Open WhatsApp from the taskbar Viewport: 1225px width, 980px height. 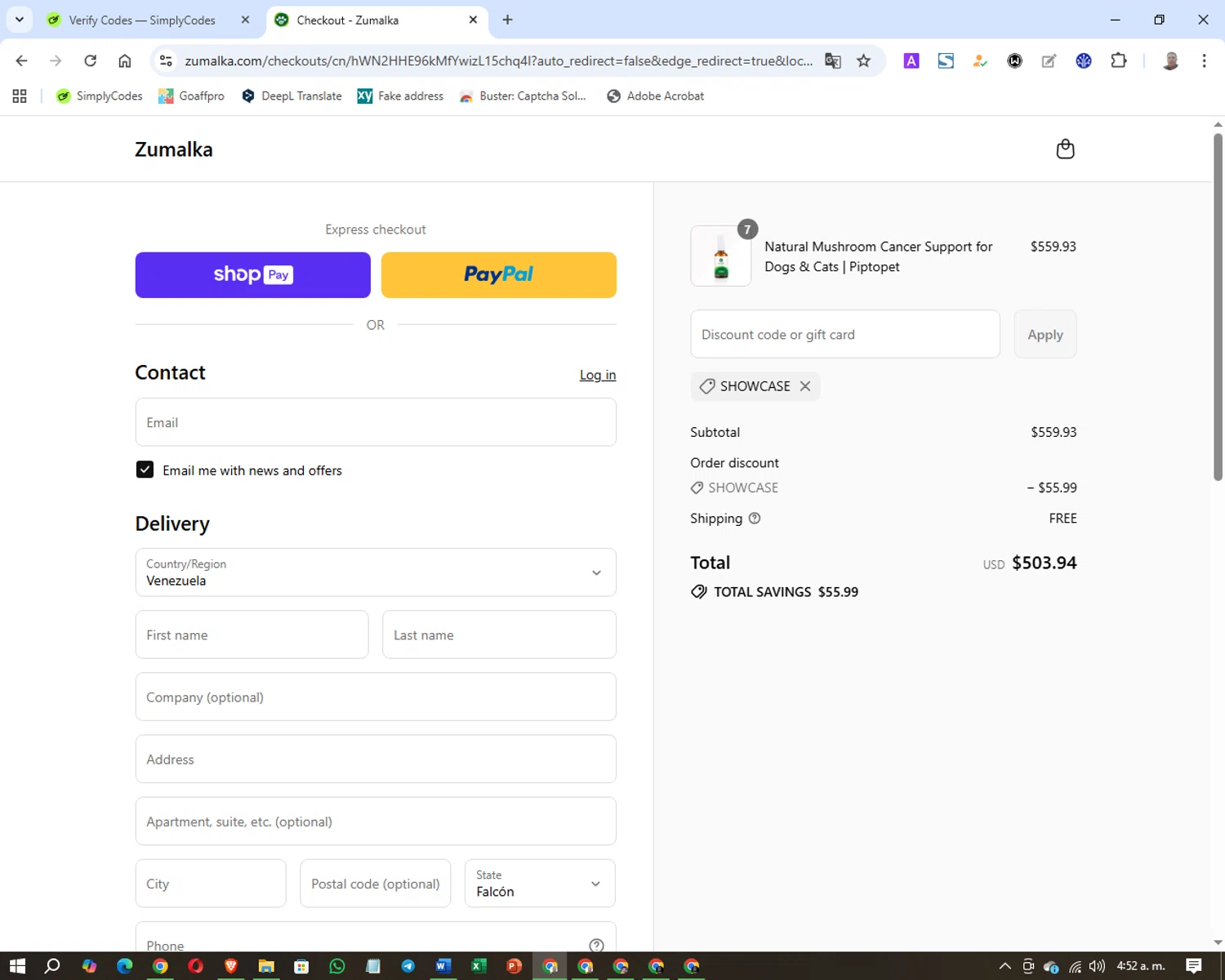point(337,966)
